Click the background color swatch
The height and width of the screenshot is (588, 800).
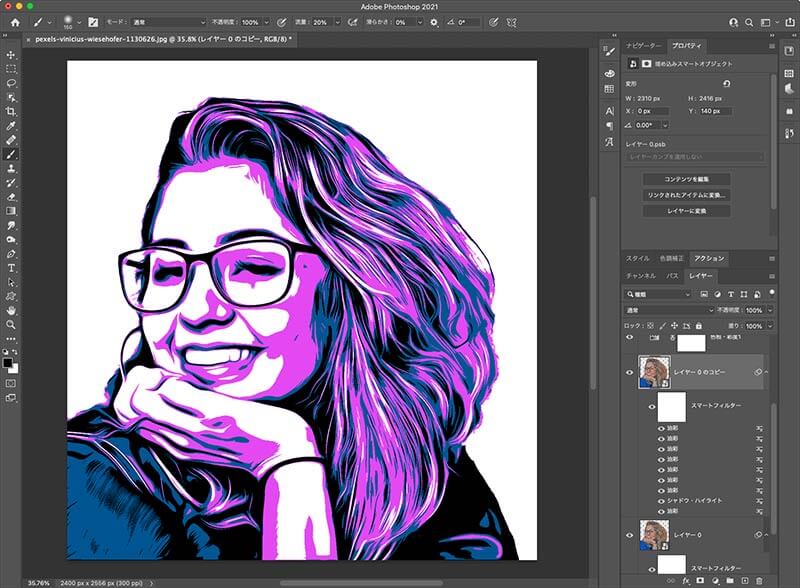click(x=14, y=369)
